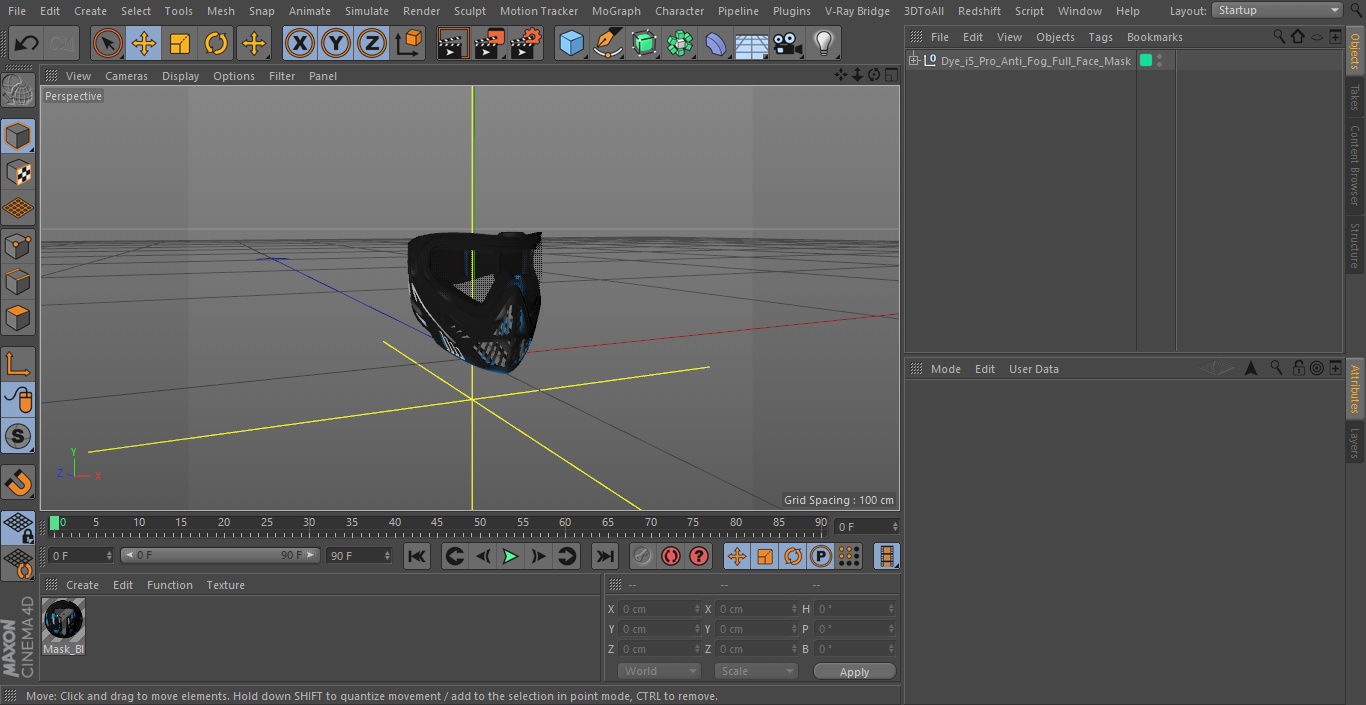Activate the Scale tool
The image size is (1366, 705).
click(x=180, y=43)
